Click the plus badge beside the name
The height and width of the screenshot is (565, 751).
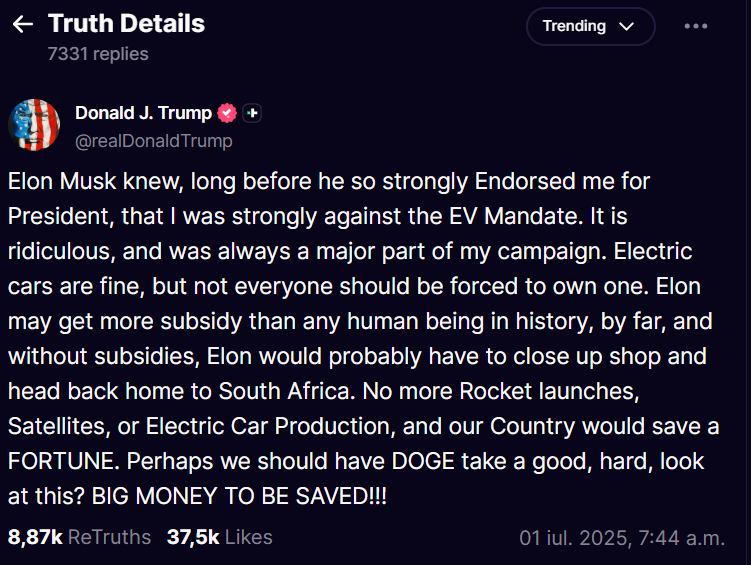[x=252, y=113]
